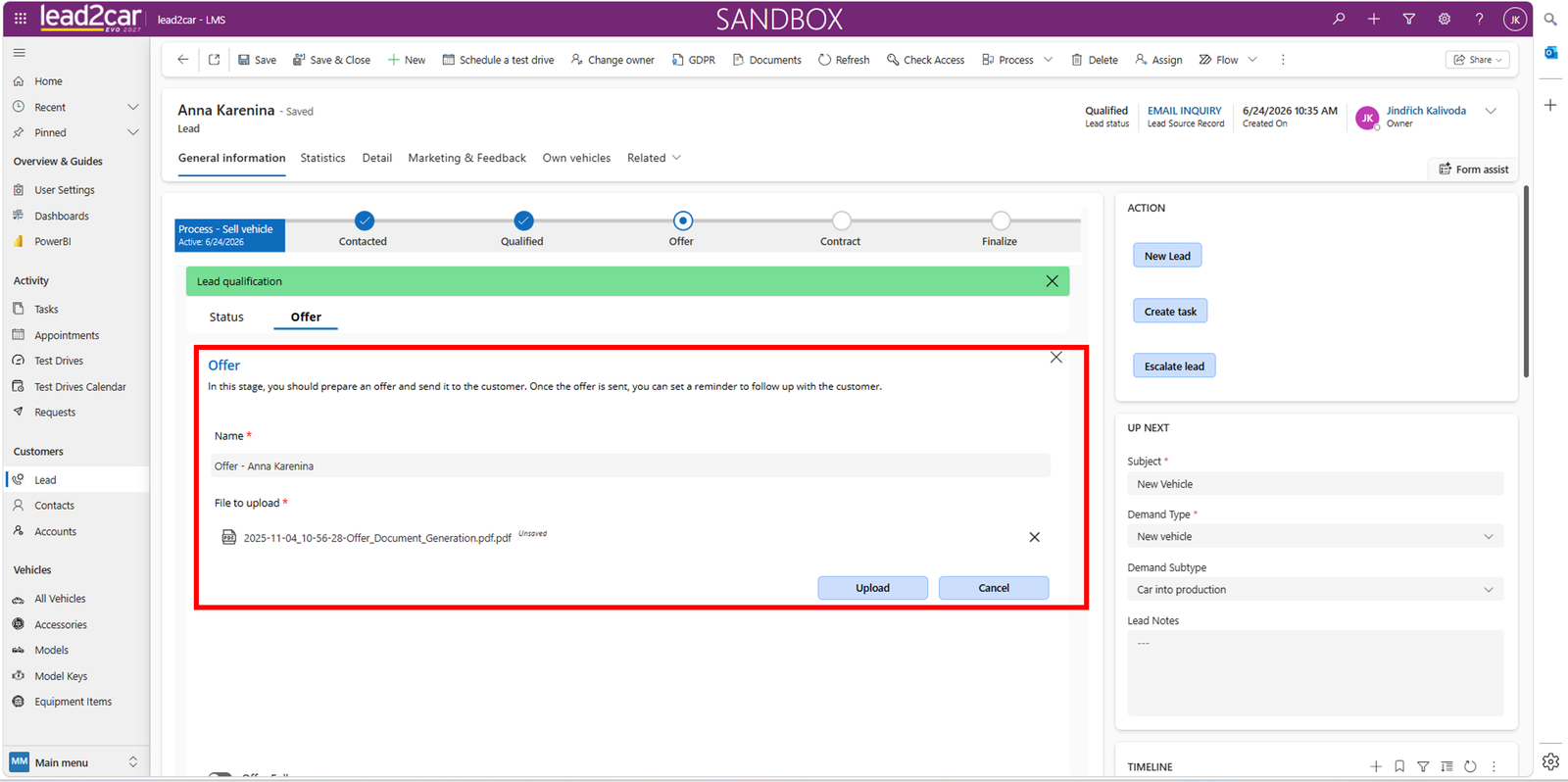Expand the Pinned navigation section
This screenshot has width=1568, height=782.
point(133,132)
